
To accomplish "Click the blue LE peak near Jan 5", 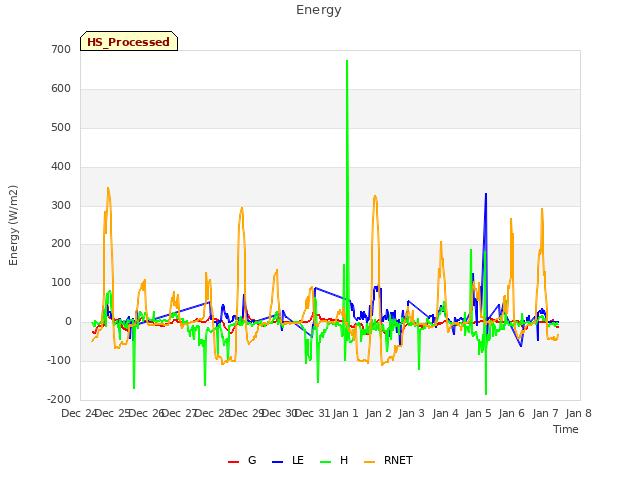I will coord(486,194).
